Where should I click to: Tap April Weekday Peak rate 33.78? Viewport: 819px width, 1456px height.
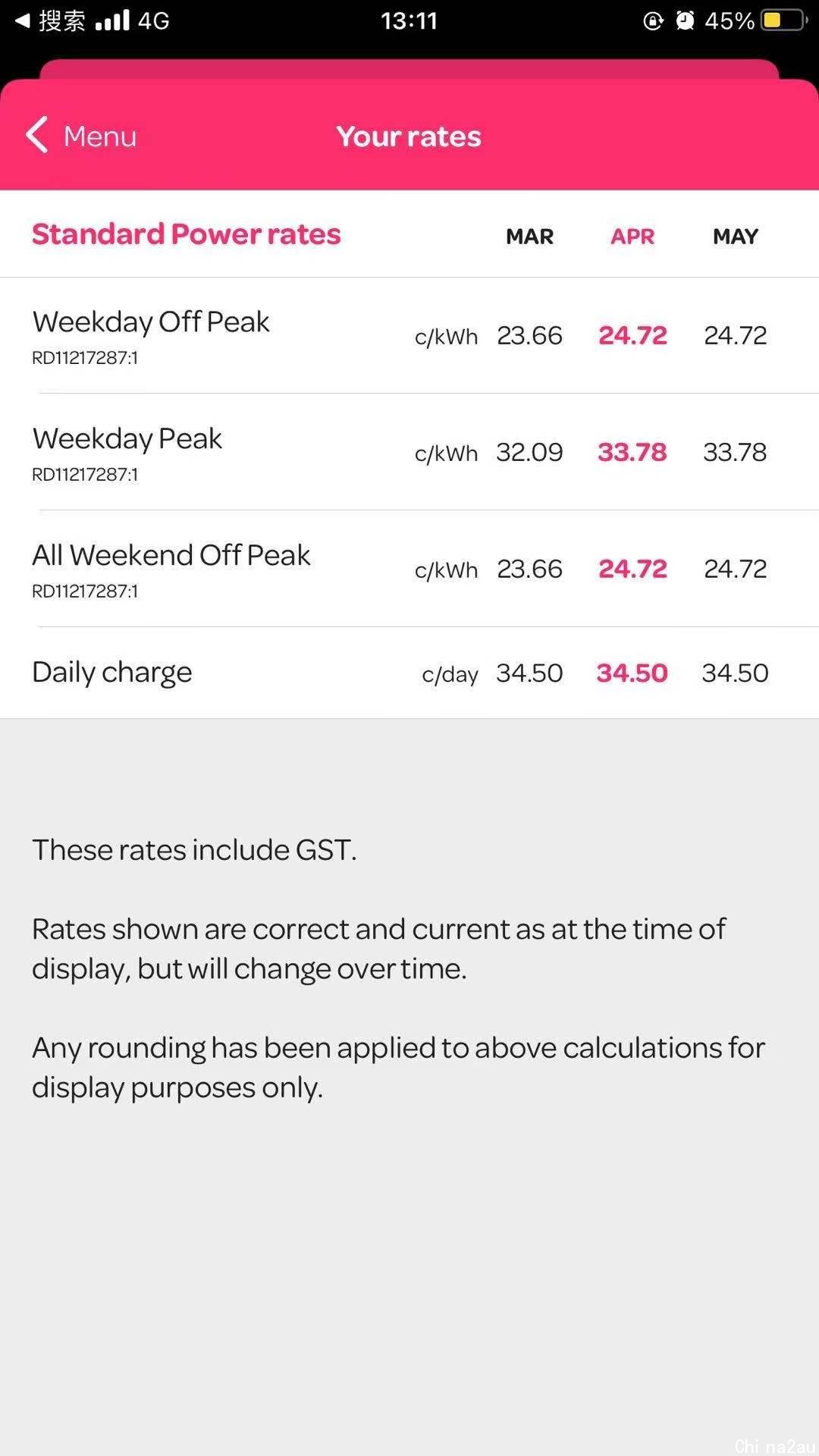(x=632, y=452)
